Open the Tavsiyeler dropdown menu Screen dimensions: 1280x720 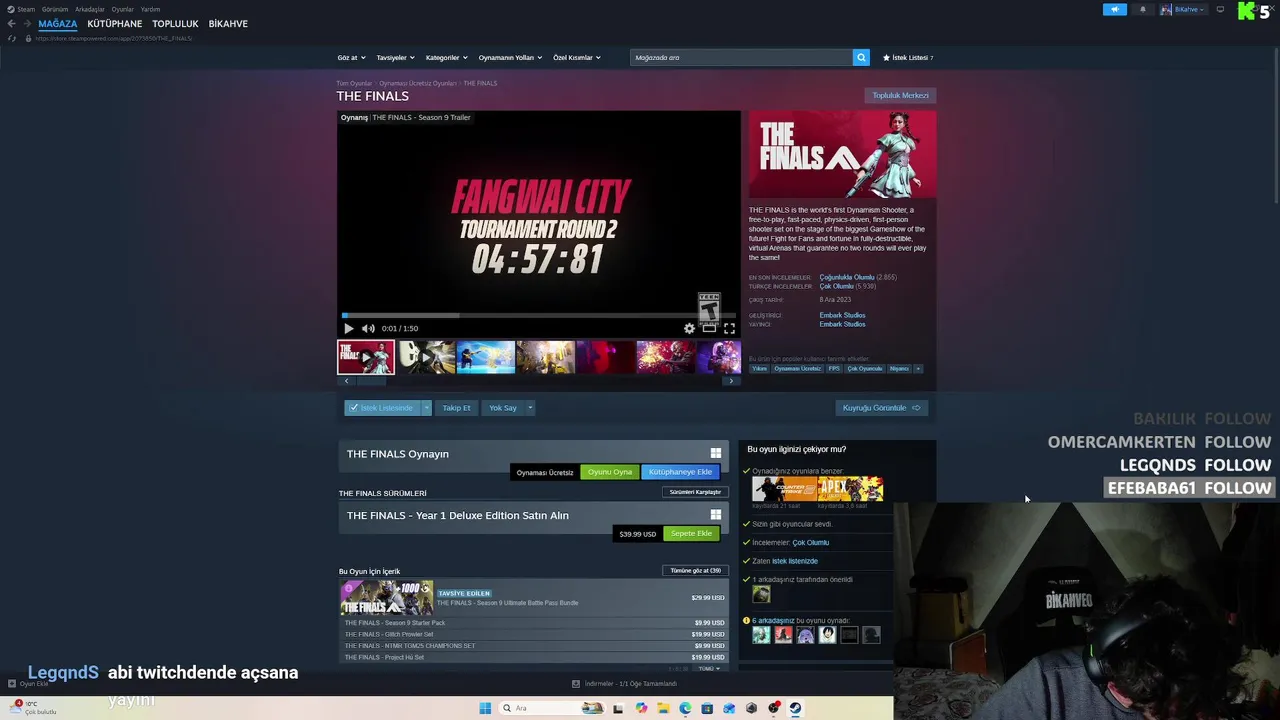(x=395, y=58)
